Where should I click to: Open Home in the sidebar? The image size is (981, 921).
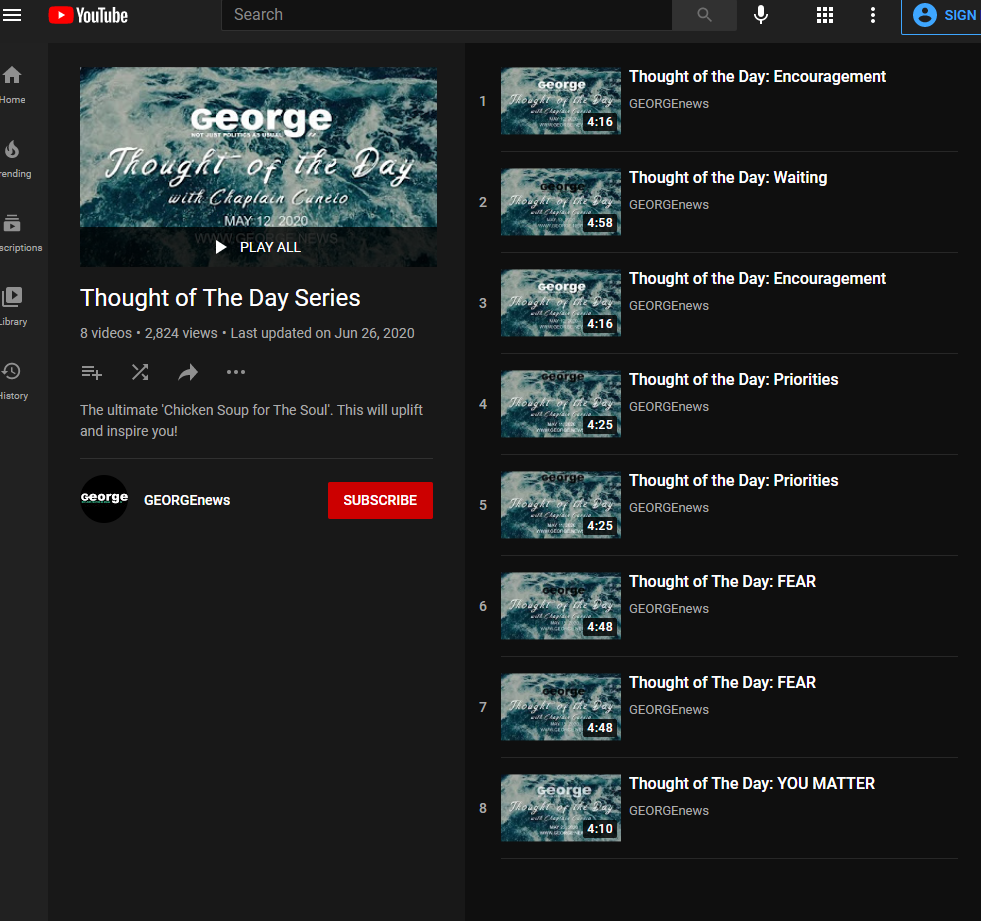(x=13, y=86)
